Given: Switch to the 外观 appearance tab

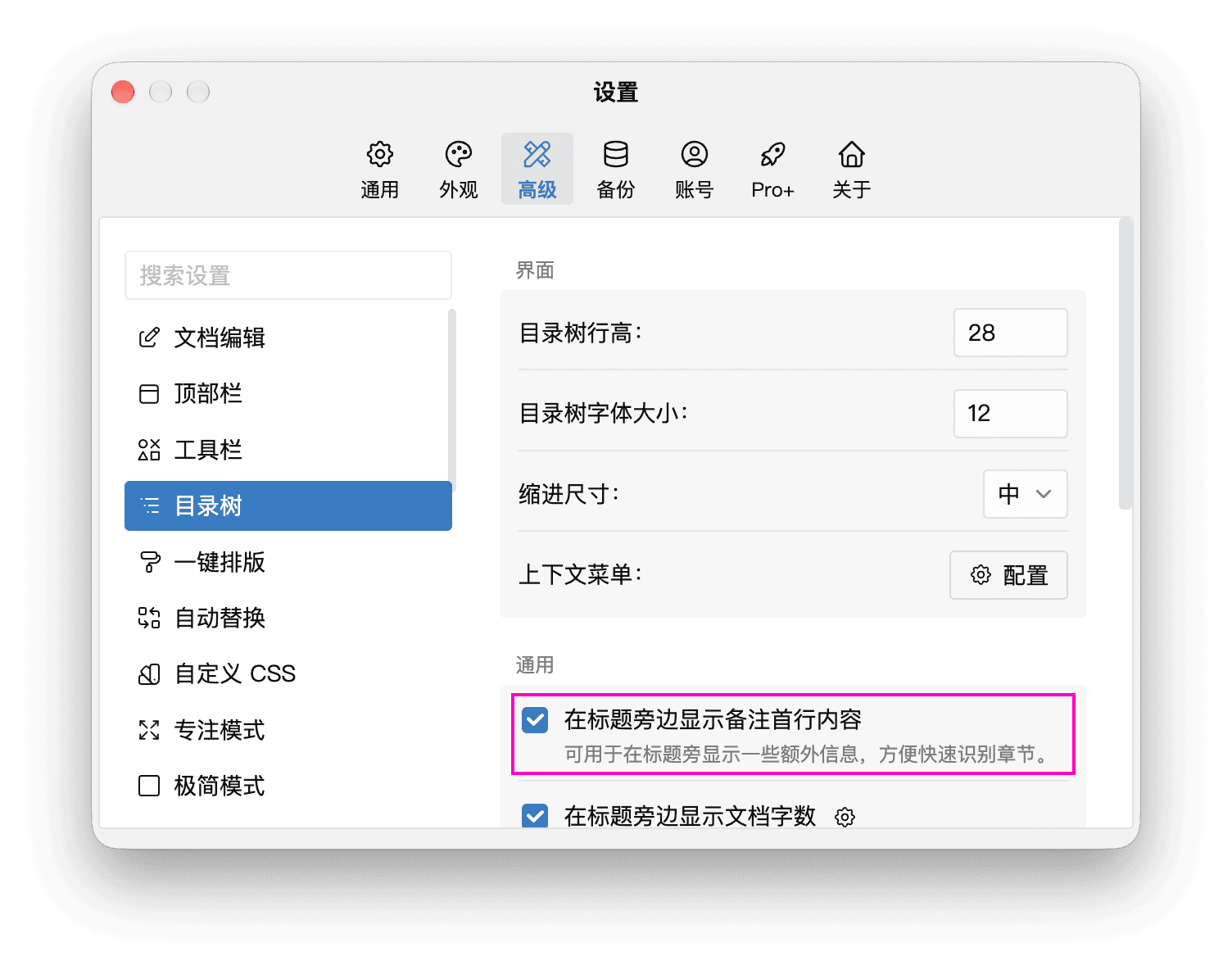Looking at the screenshot, I should click(x=458, y=170).
